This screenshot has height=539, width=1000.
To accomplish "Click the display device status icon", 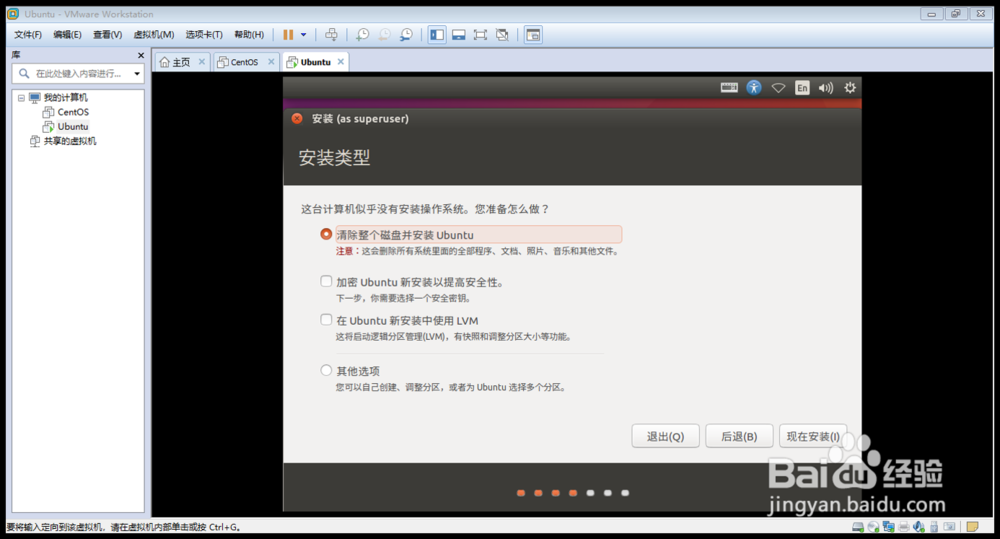I will tap(950, 527).
